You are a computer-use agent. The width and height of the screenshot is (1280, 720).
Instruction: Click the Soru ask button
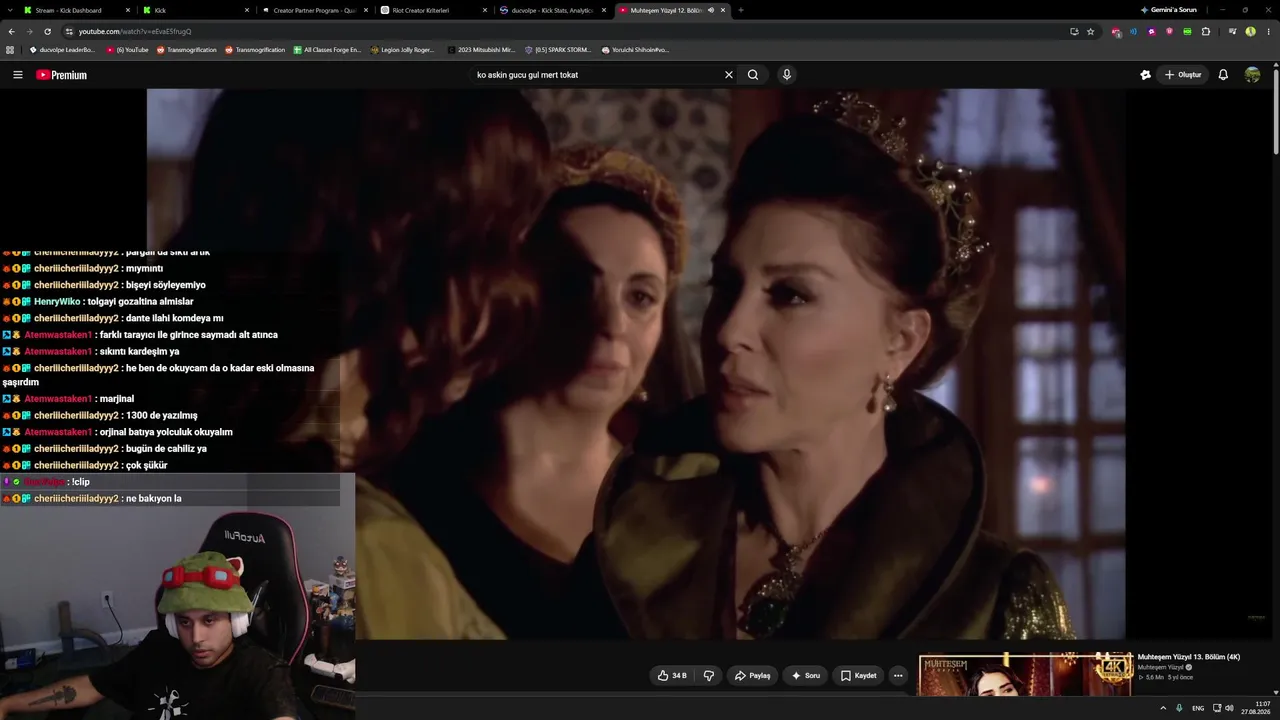[805, 676]
